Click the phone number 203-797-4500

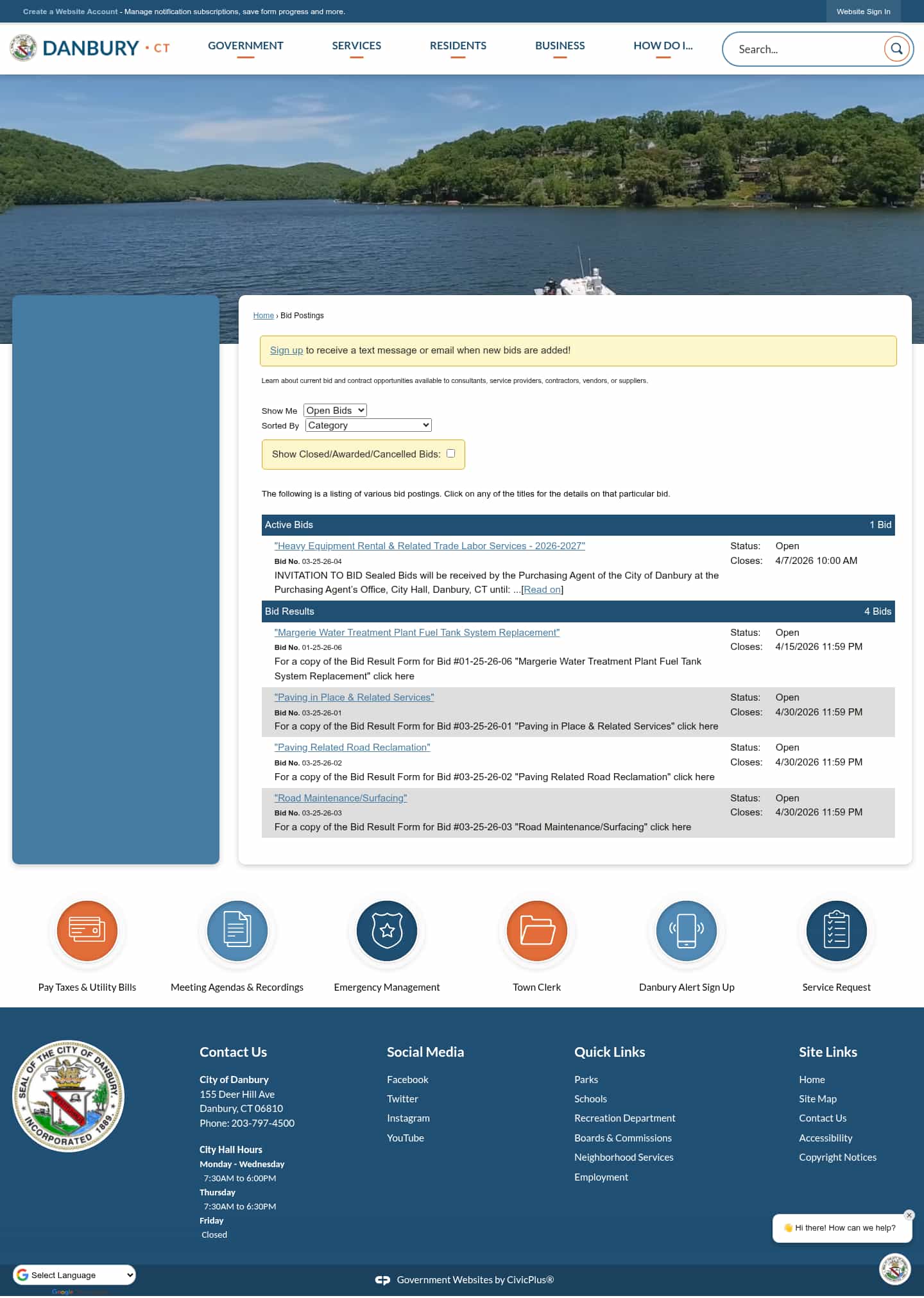pos(263,1123)
